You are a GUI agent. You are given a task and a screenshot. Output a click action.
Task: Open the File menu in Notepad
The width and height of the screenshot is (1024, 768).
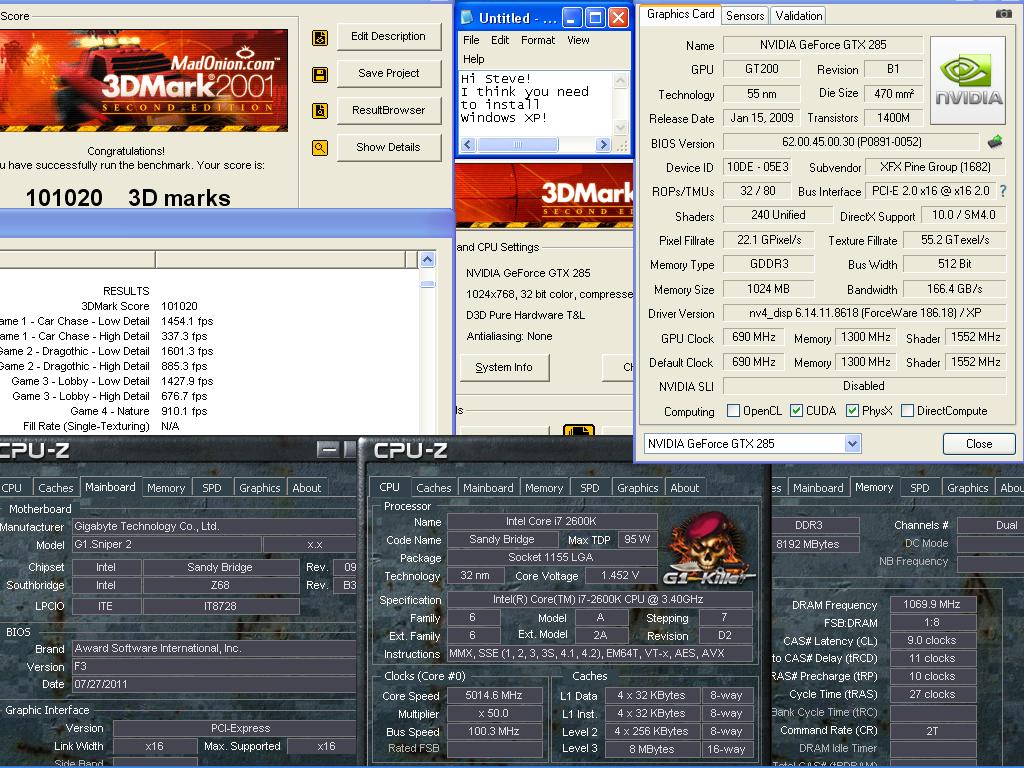471,40
